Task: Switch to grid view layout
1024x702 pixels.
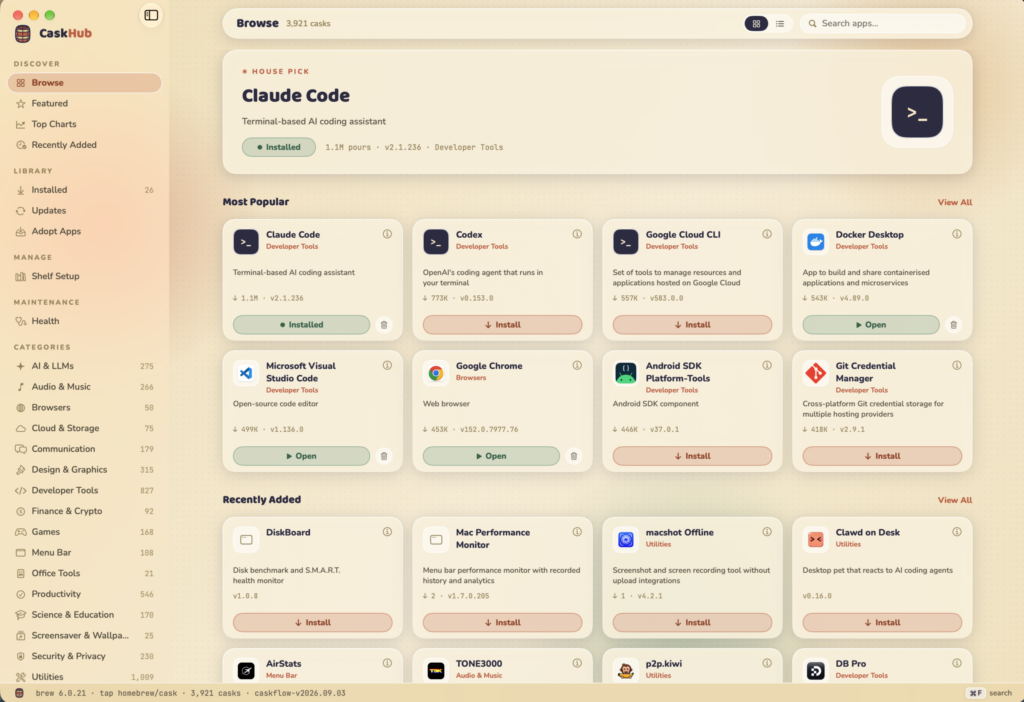Action: pyautogui.click(x=756, y=24)
